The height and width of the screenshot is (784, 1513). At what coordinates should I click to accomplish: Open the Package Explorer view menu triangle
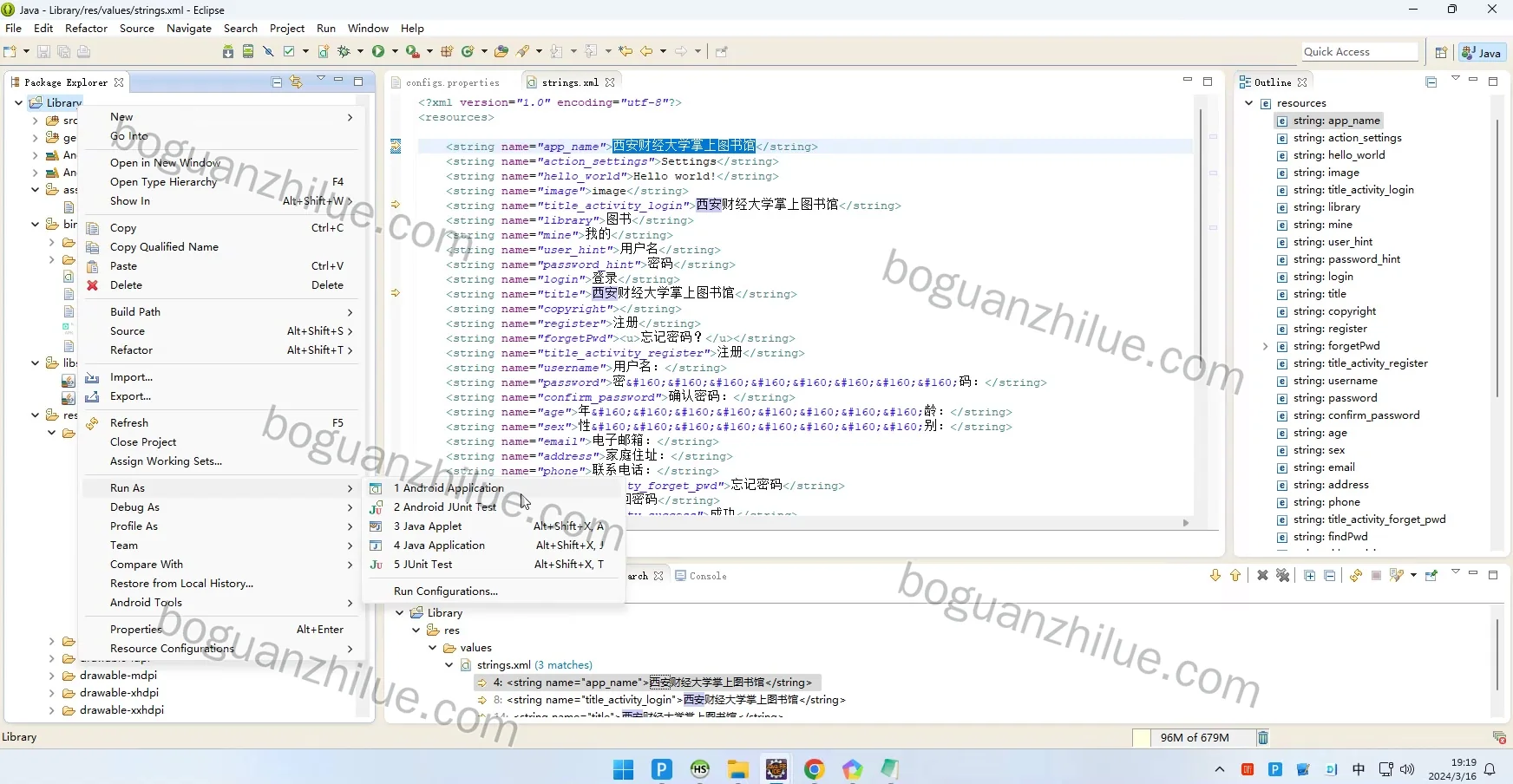point(320,80)
